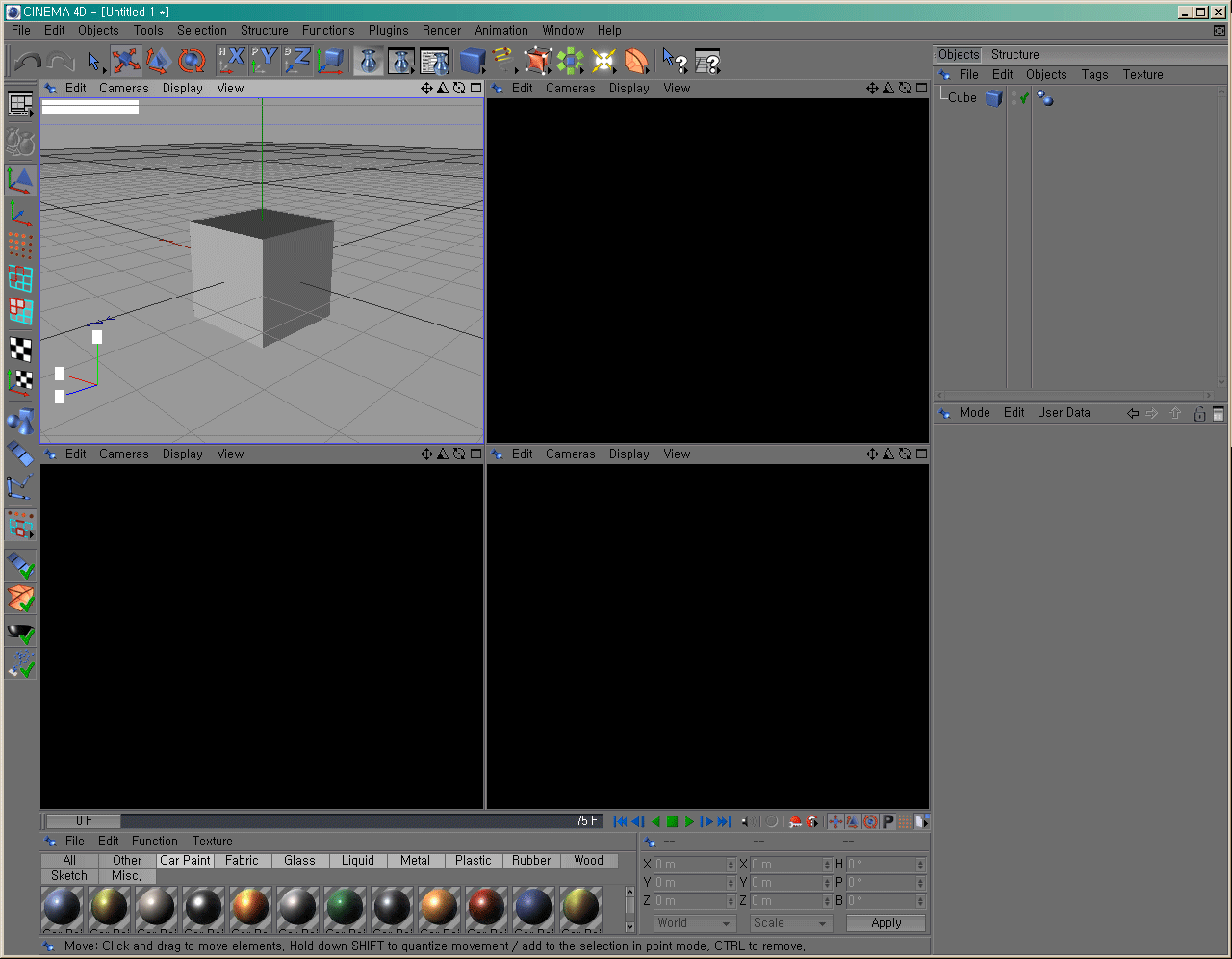Screen dimensions: 1232x959
Task: Open the Plugins menu
Action: [x=389, y=30]
